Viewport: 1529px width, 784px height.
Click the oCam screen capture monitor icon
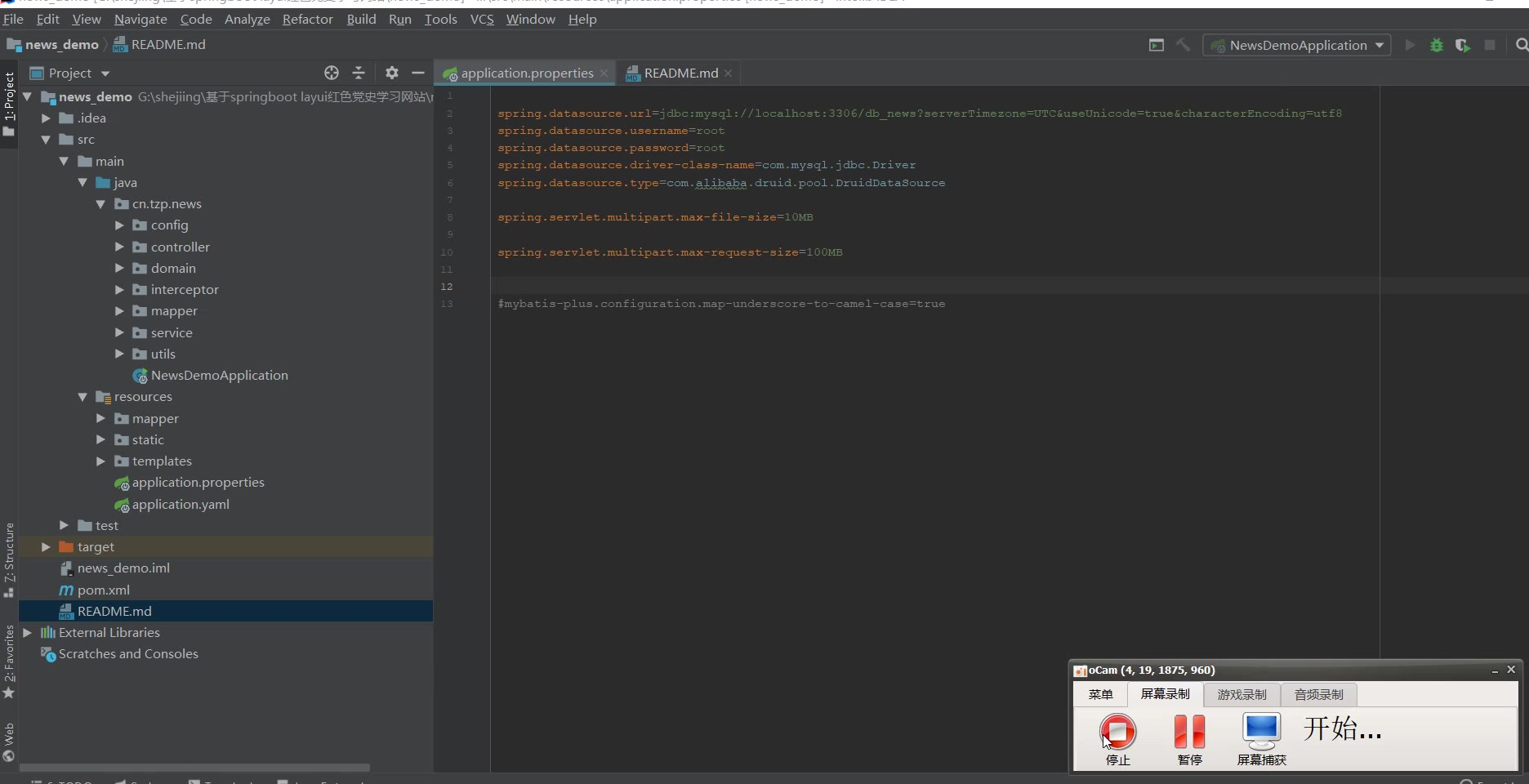point(1261,732)
